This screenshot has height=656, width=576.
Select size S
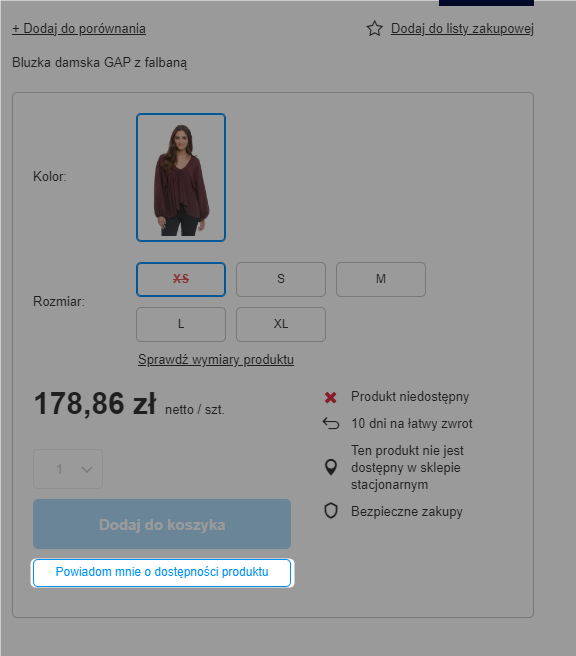(x=281, y=279)
